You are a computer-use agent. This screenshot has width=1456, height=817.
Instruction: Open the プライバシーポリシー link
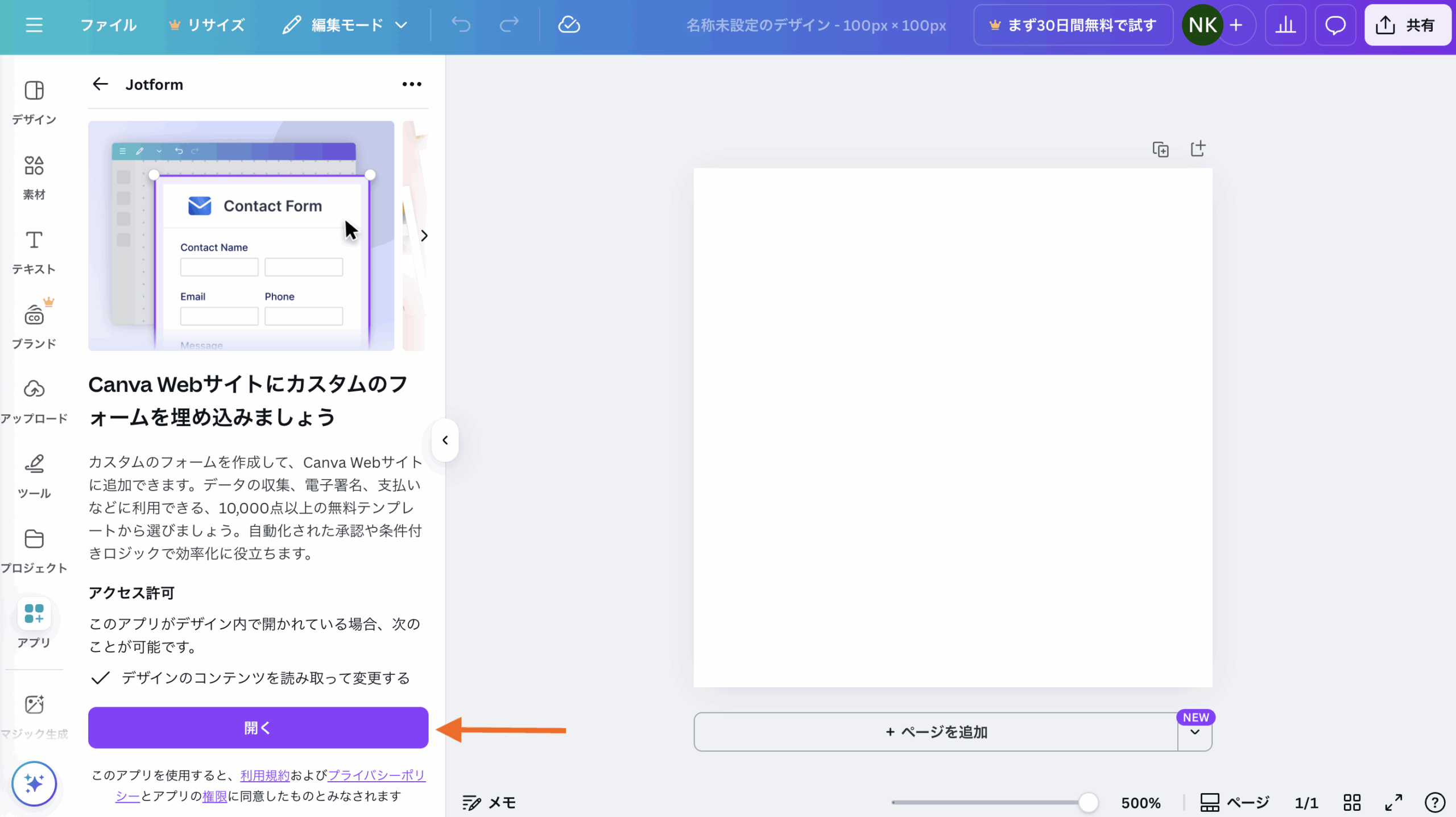pyautogui.click(x=377, y=775)
